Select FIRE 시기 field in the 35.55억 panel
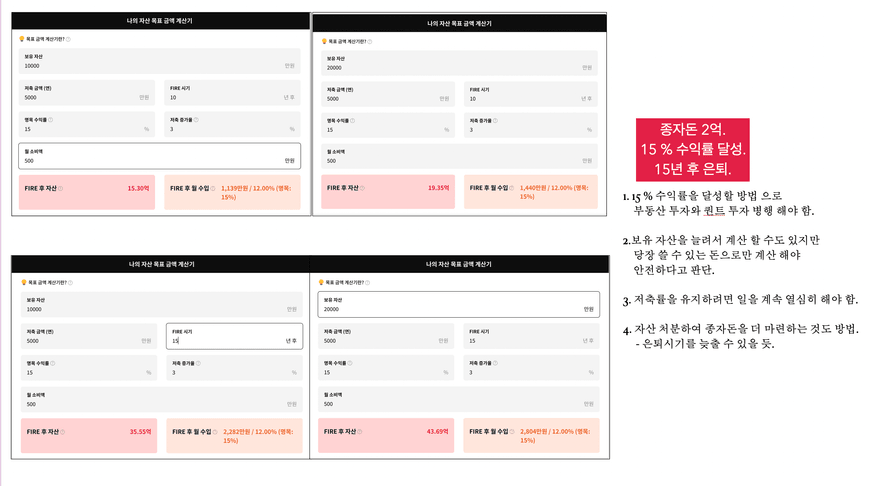Viewport: 870px width, 486px height. [235, 336]
